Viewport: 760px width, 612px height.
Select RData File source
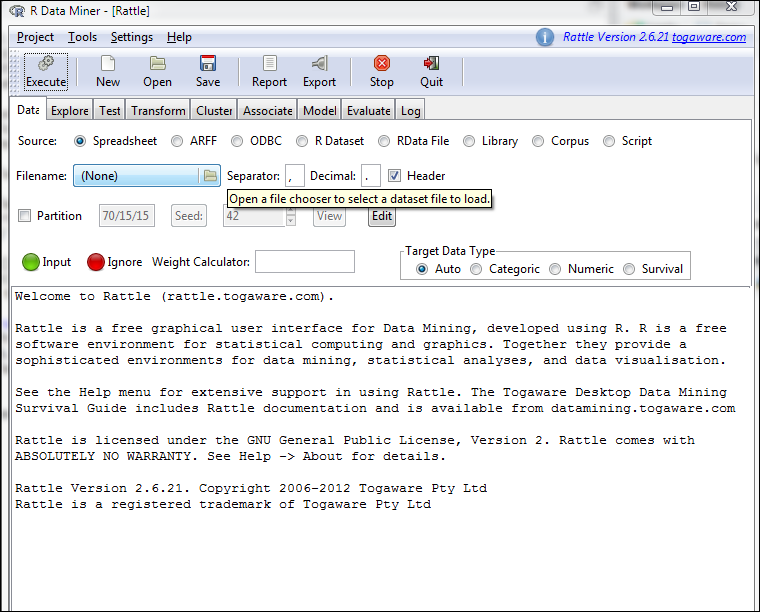[384, 141]
